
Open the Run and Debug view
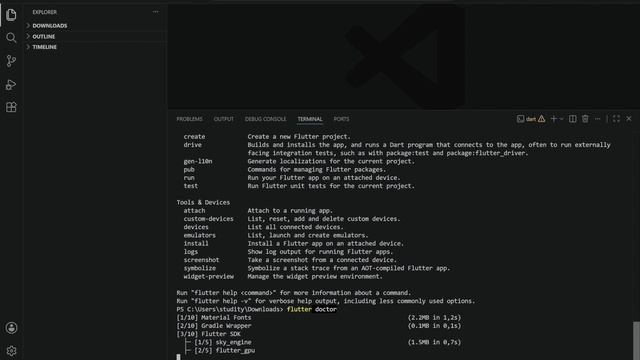click(11, 84)
